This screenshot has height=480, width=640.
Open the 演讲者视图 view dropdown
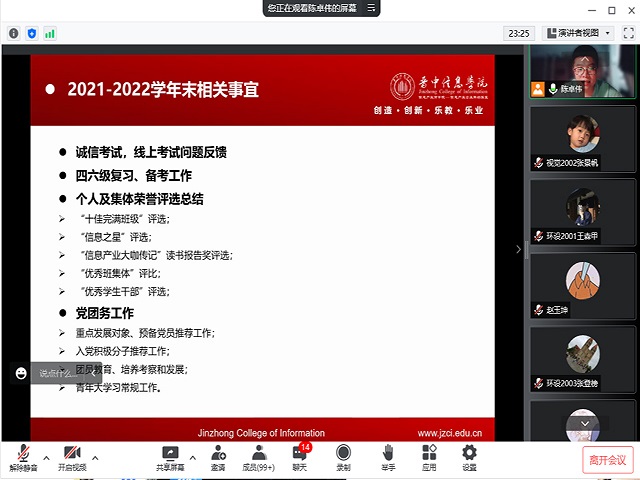coord(578,33)
